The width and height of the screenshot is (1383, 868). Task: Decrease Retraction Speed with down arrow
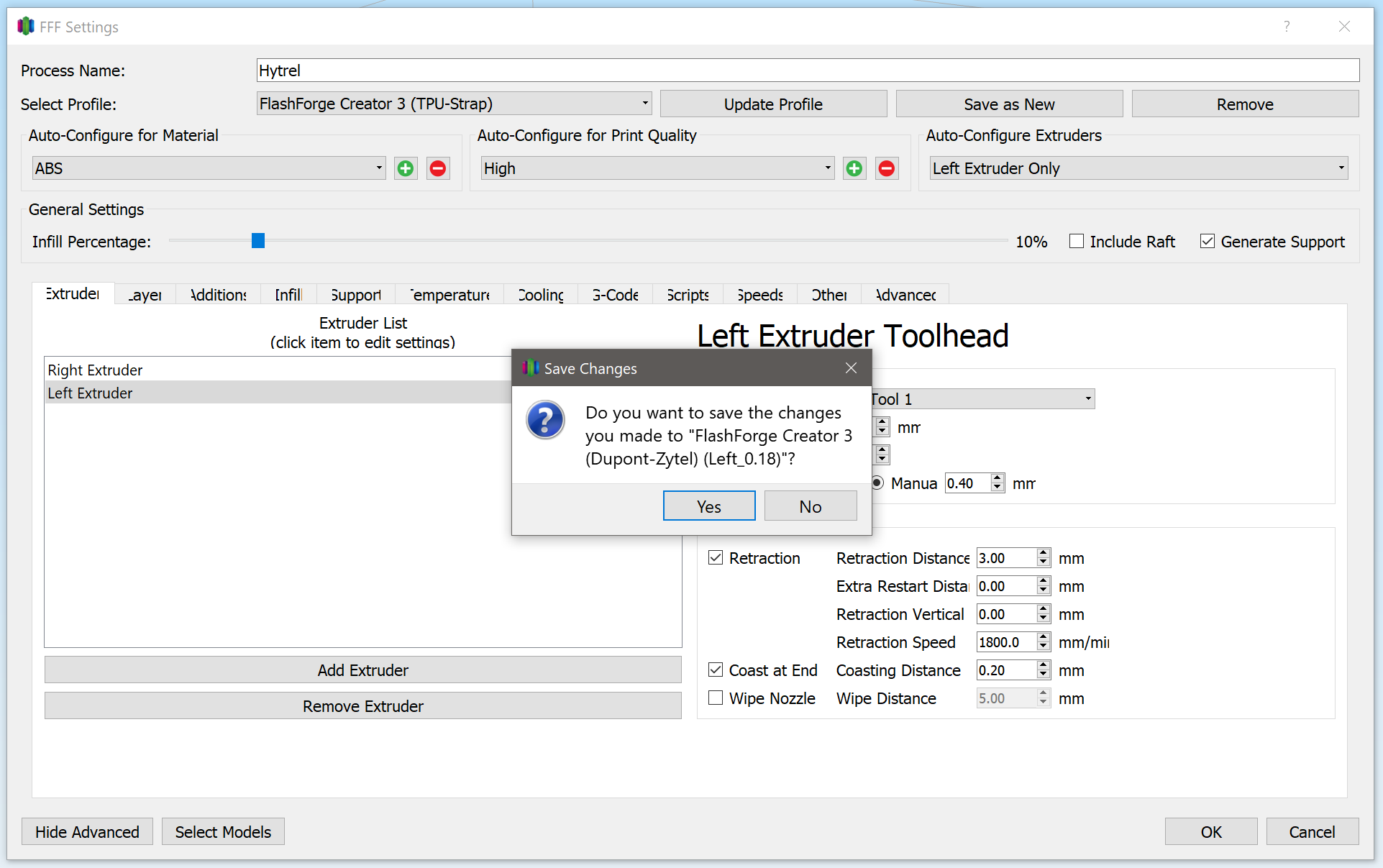pyautogui.click(x=1044, y=647)
